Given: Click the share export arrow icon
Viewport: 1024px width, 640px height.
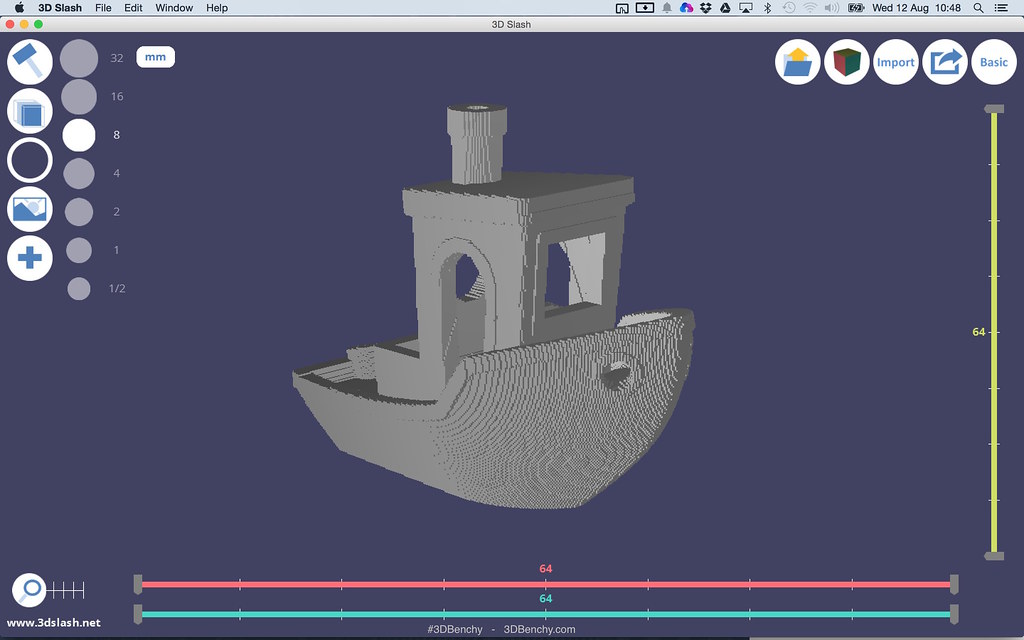Looking at the screenshot, I should pyautogui.click(x=944, y=62).
